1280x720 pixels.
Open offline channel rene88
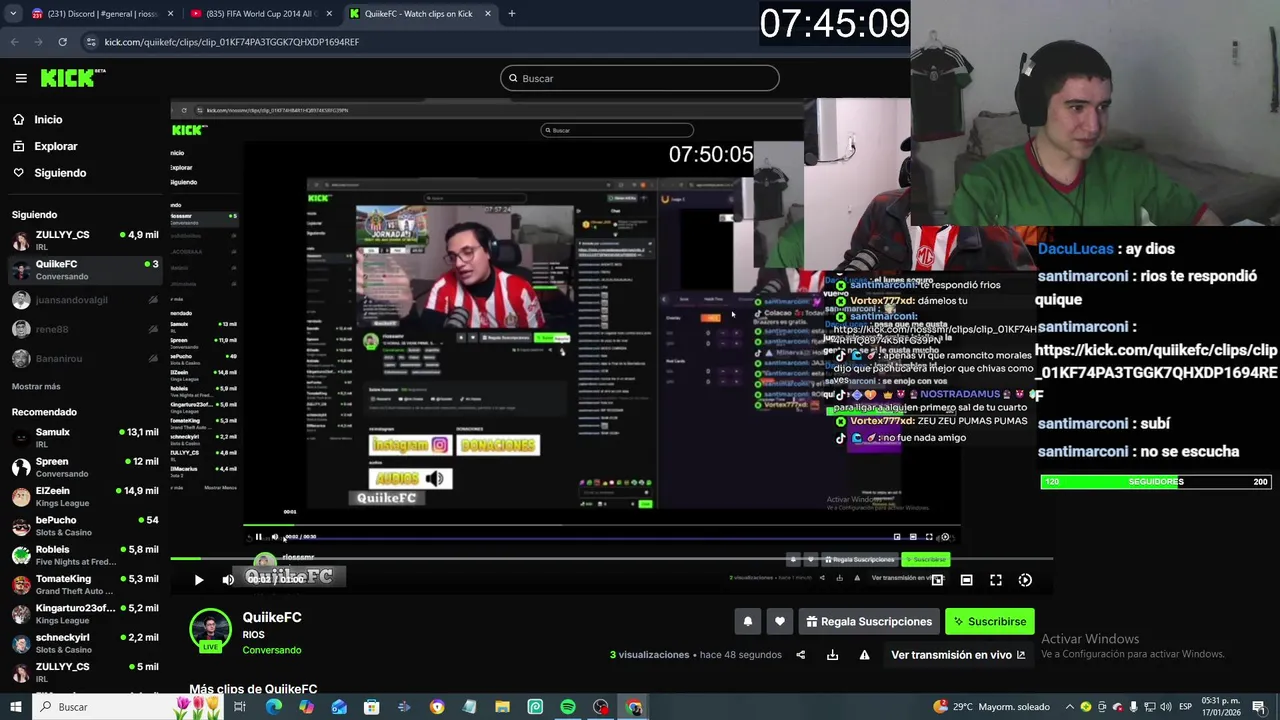85,329
